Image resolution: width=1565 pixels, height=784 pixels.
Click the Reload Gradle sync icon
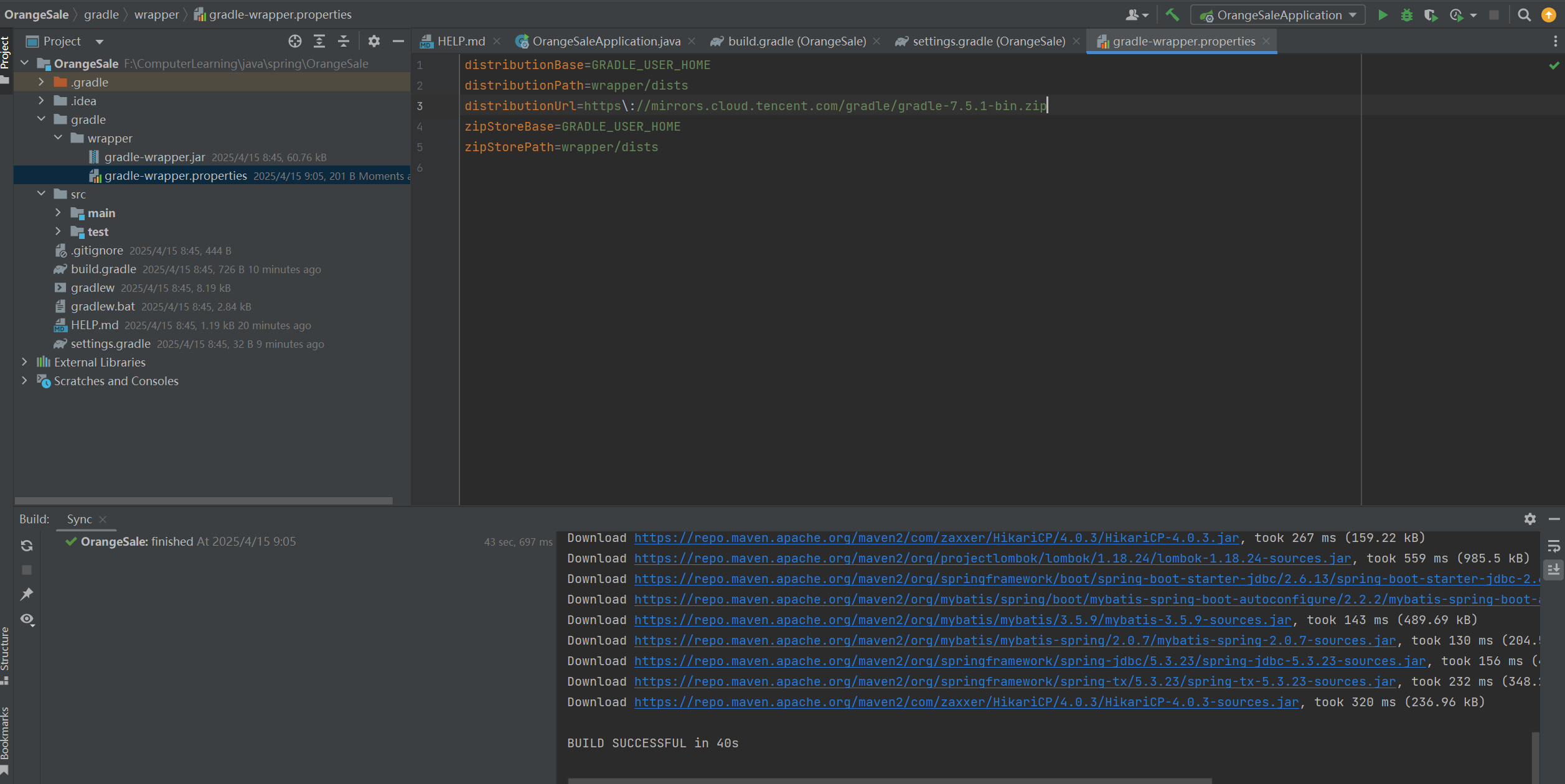point(27,546)
